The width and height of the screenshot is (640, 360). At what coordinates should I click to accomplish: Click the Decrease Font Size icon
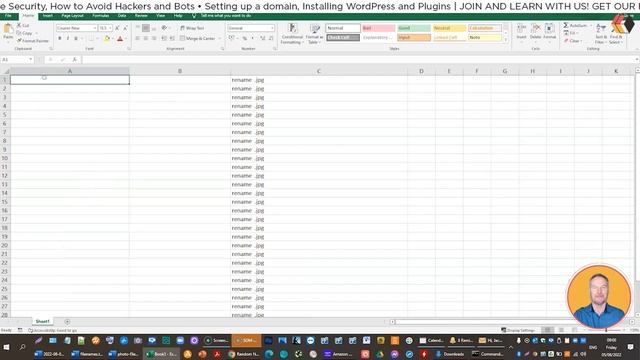click(125, 28)
